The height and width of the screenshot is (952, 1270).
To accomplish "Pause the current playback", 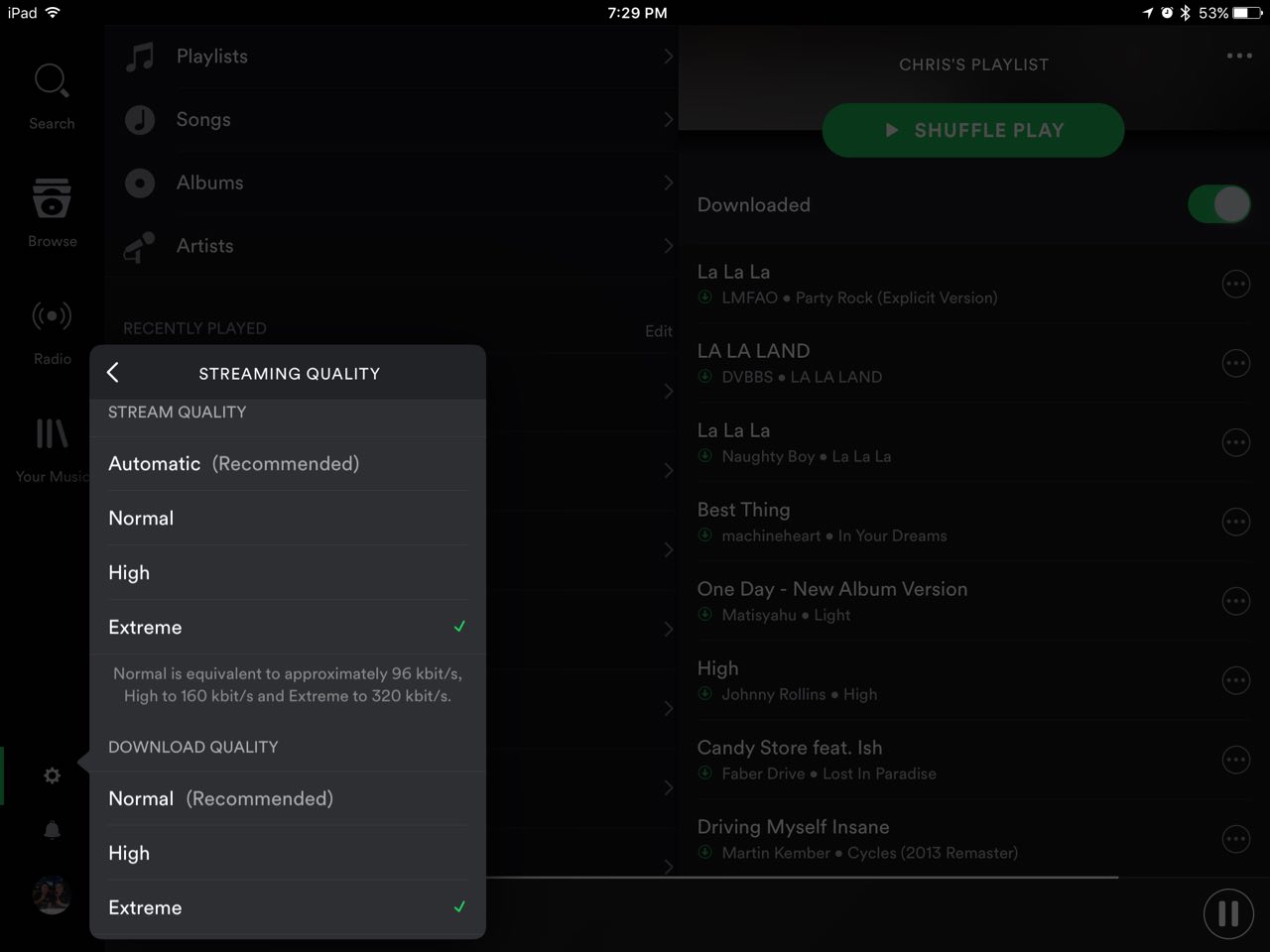I will tap(1228, 913).
